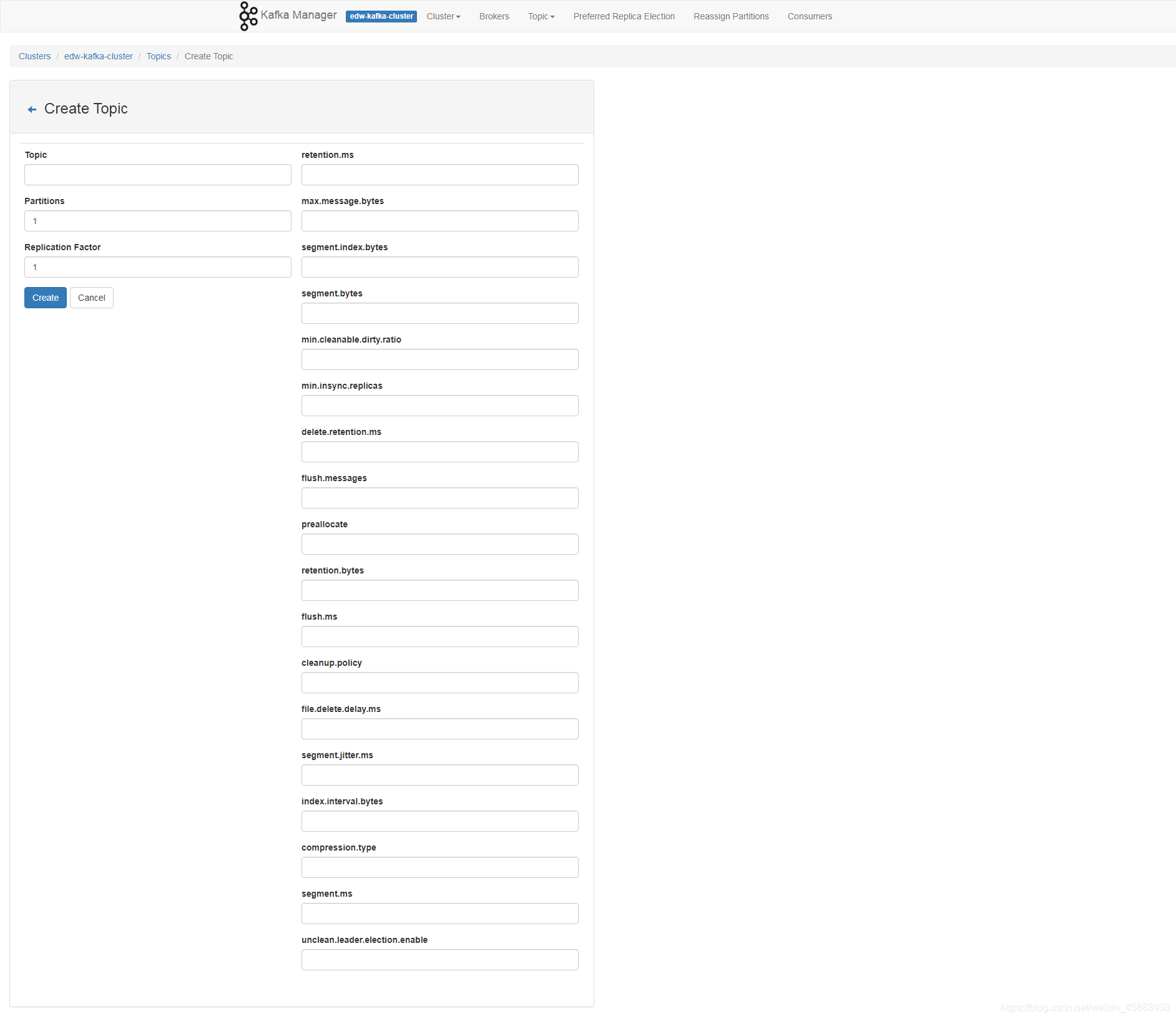Focus the cleanup.policy input field
This screenshot has width=1176, height=1019.
[x=440, y=683]
